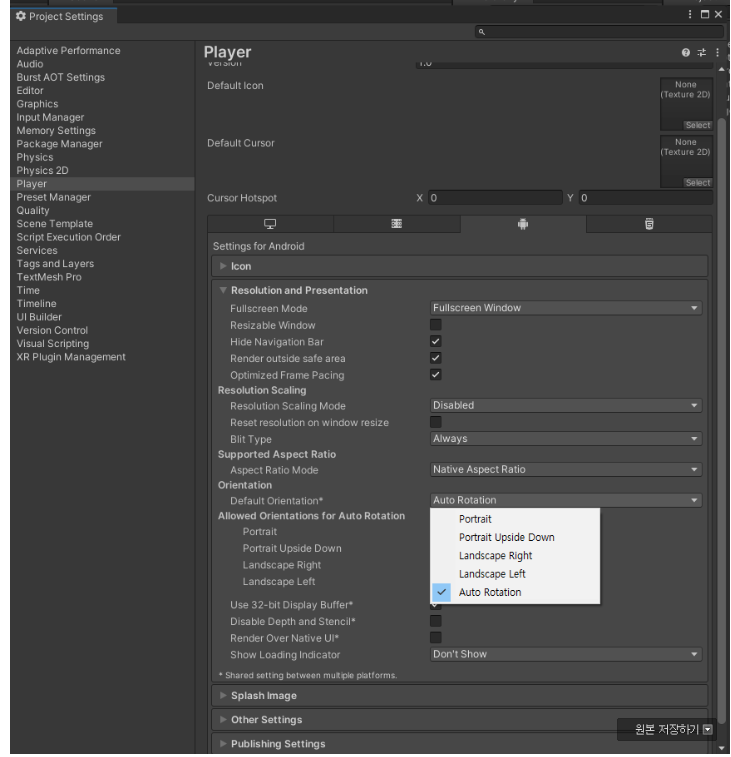The image size is (731, 757).
Task: Open the Aspect Ratio Mode dropdown
Action: pos(566,470)
